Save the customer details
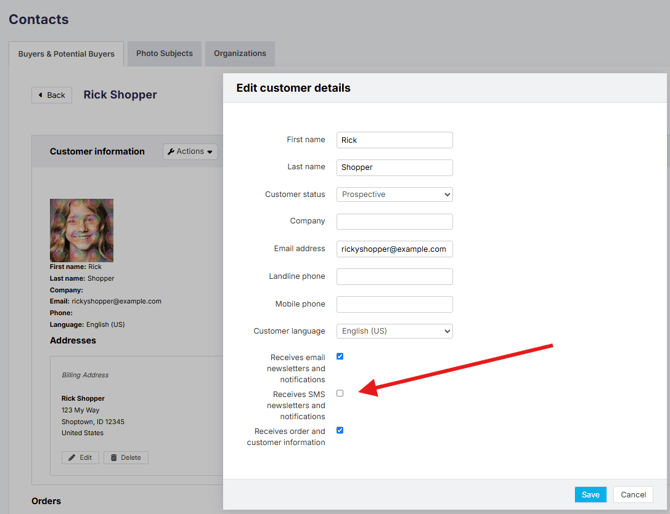Image resolution: width=670 pixels, height=514 pixels. (x=591, y=494)
